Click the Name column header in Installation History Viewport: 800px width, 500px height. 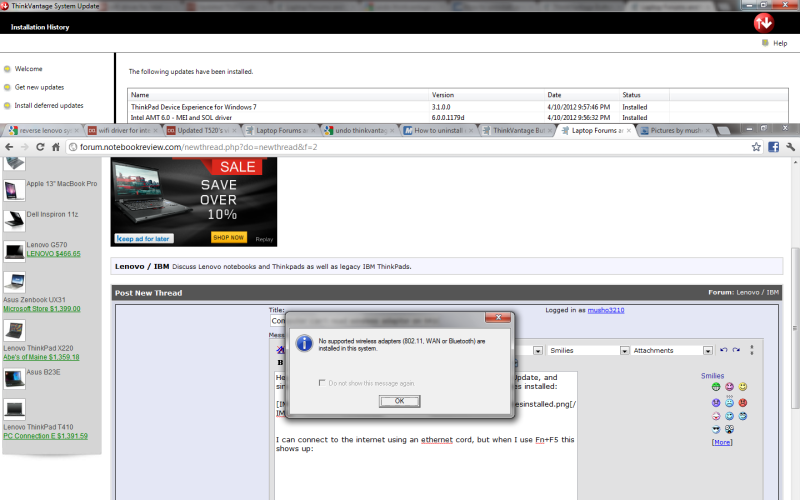[278, 95]
